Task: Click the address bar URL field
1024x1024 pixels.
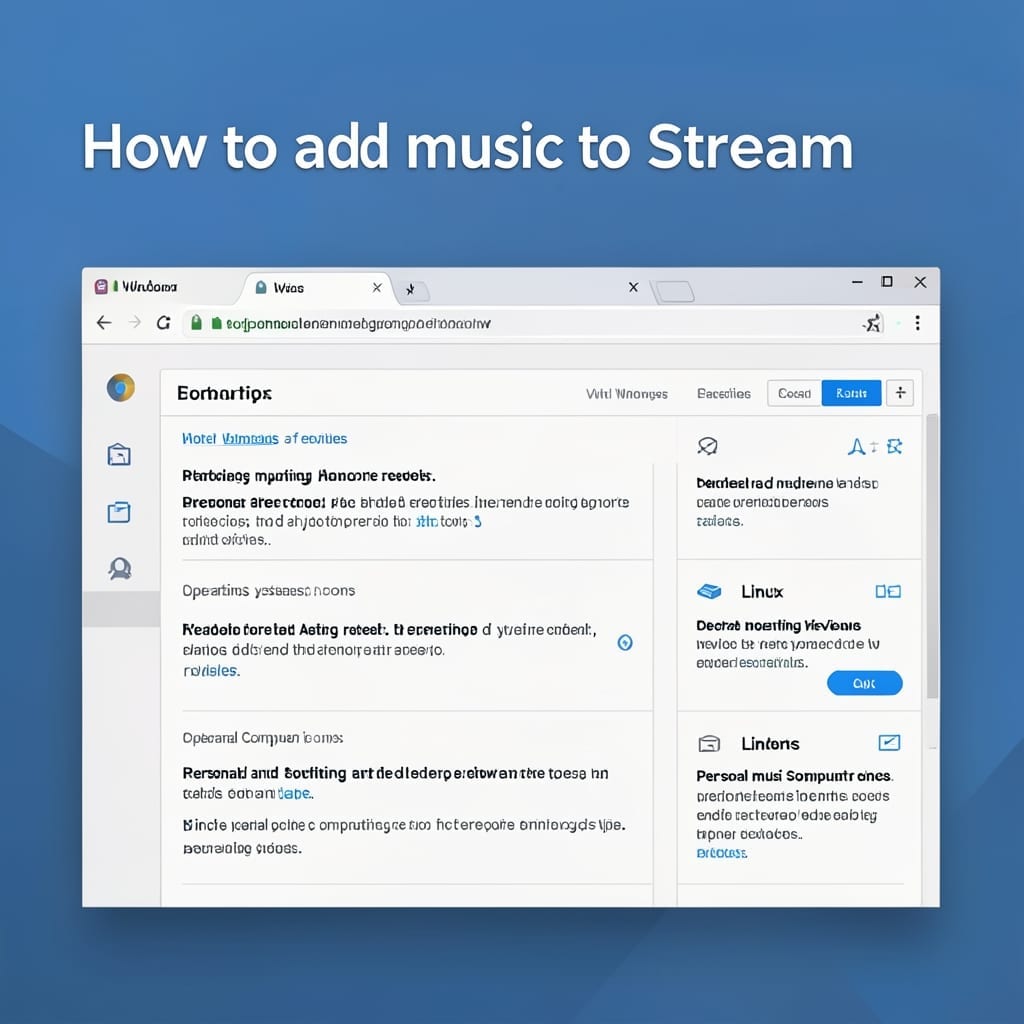Action: 532,323
